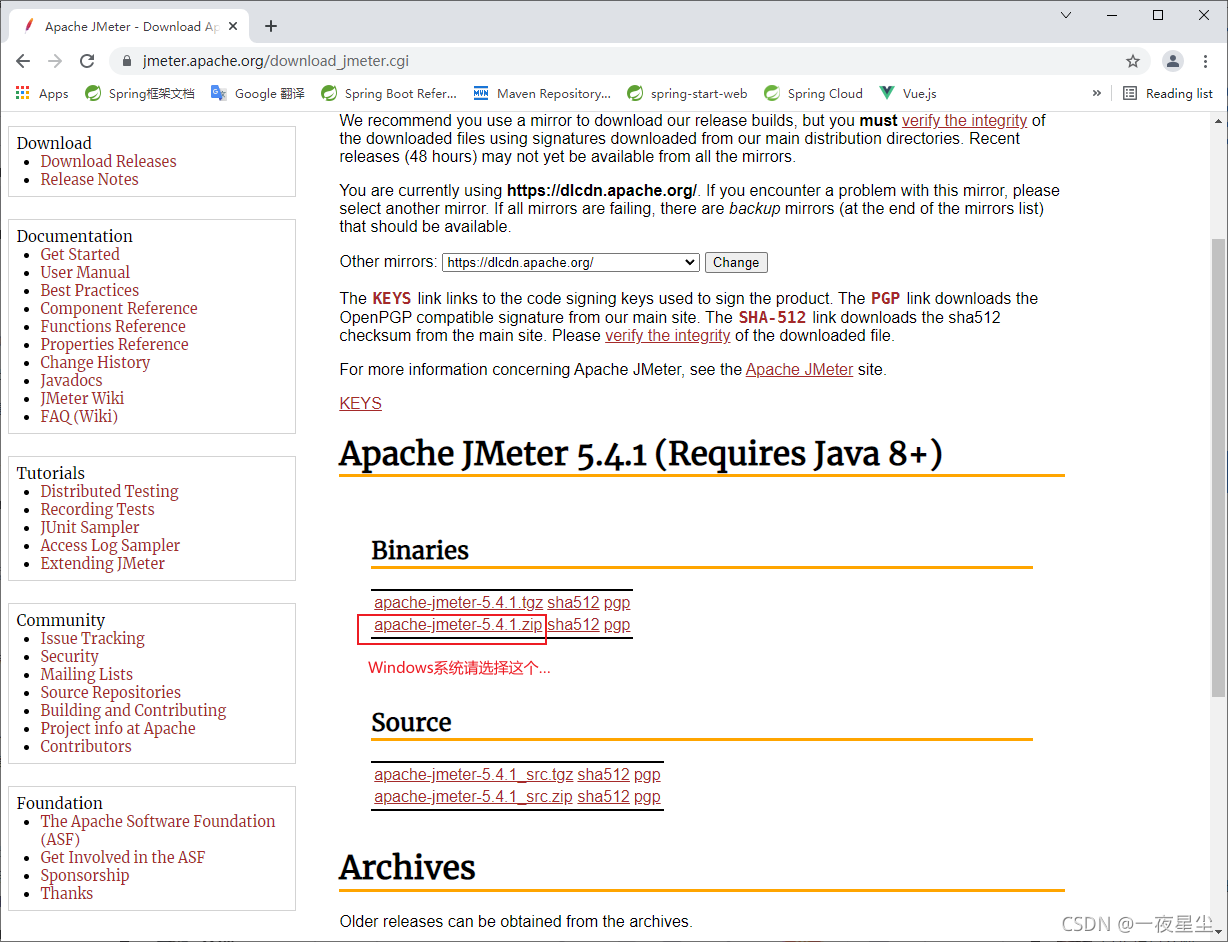Image resolution: width=1228 pixels, height=942 pixels.
Task: Bookmark this page with the star icon
Action: 1133,61
